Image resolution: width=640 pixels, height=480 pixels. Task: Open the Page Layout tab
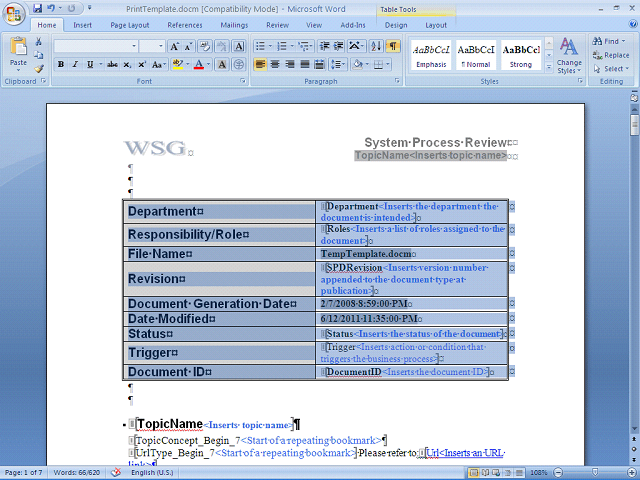point(130,25)
